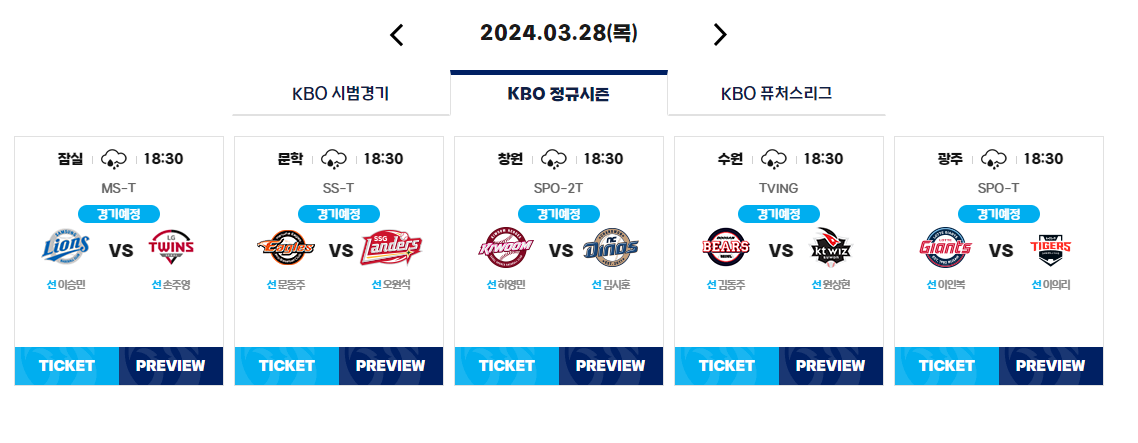The image size is (1138, 443).
Task: Open PREVIEW for Giants vs Tigers game
Action: [x=1051, y=366]
